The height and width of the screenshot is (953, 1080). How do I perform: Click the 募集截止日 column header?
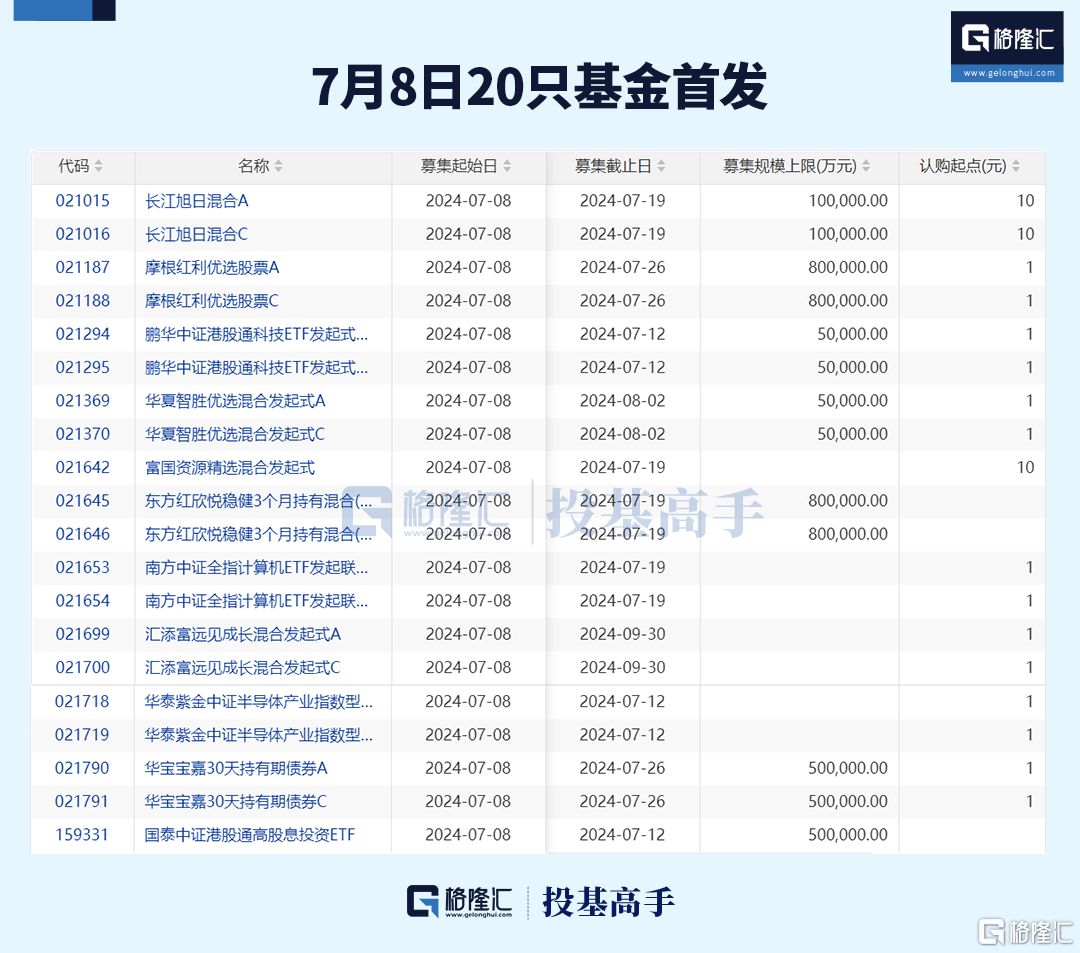[x=623, y=167]
